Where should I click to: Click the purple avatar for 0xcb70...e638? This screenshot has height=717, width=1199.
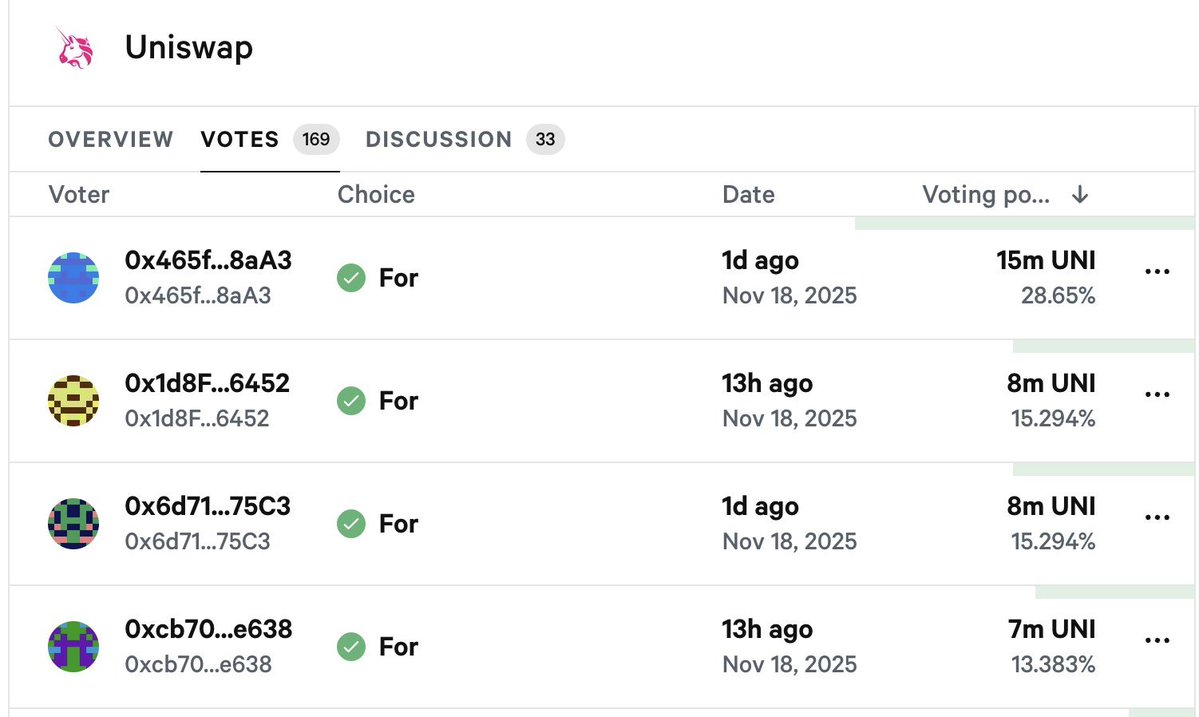[x=74, y=646]
